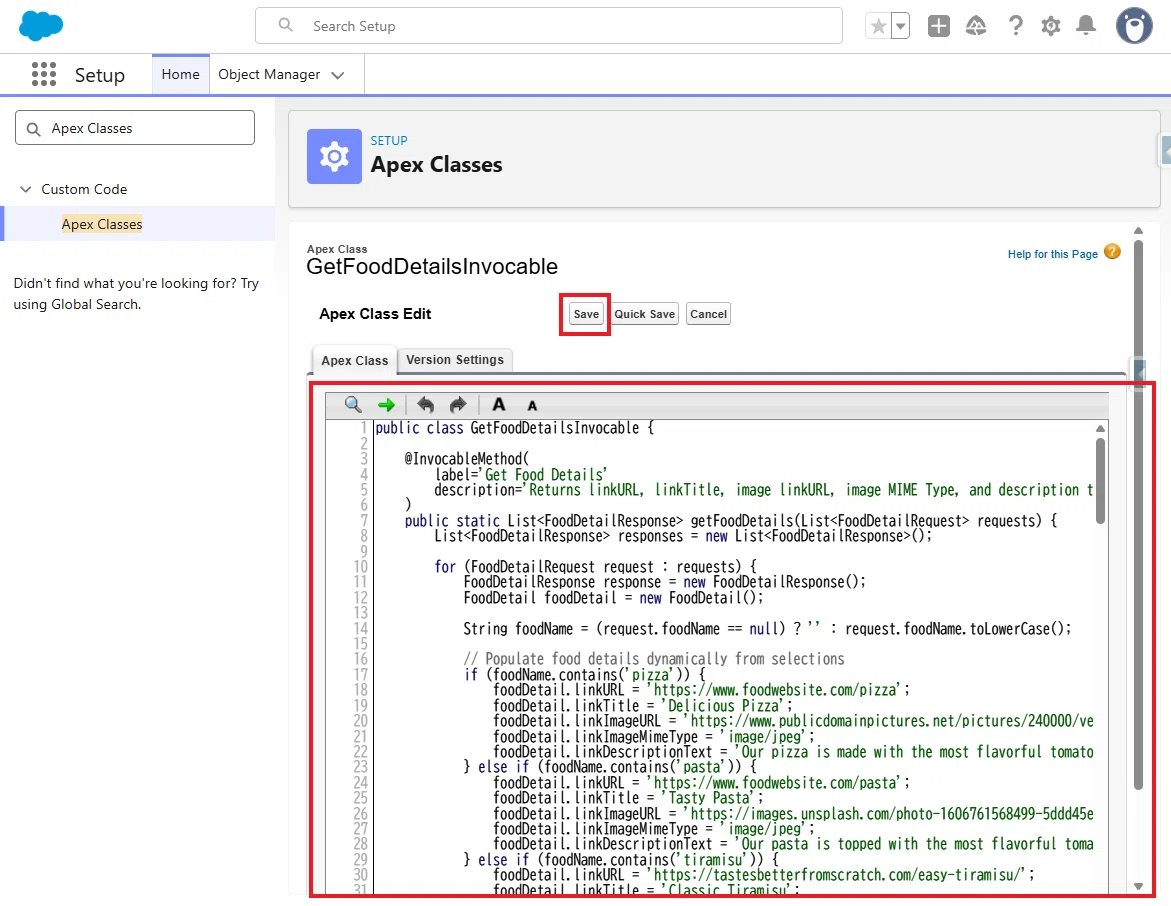The image size is (1171, 906).
Task: Click the page scrollbar down arrow
Action: pos(1138,887)
